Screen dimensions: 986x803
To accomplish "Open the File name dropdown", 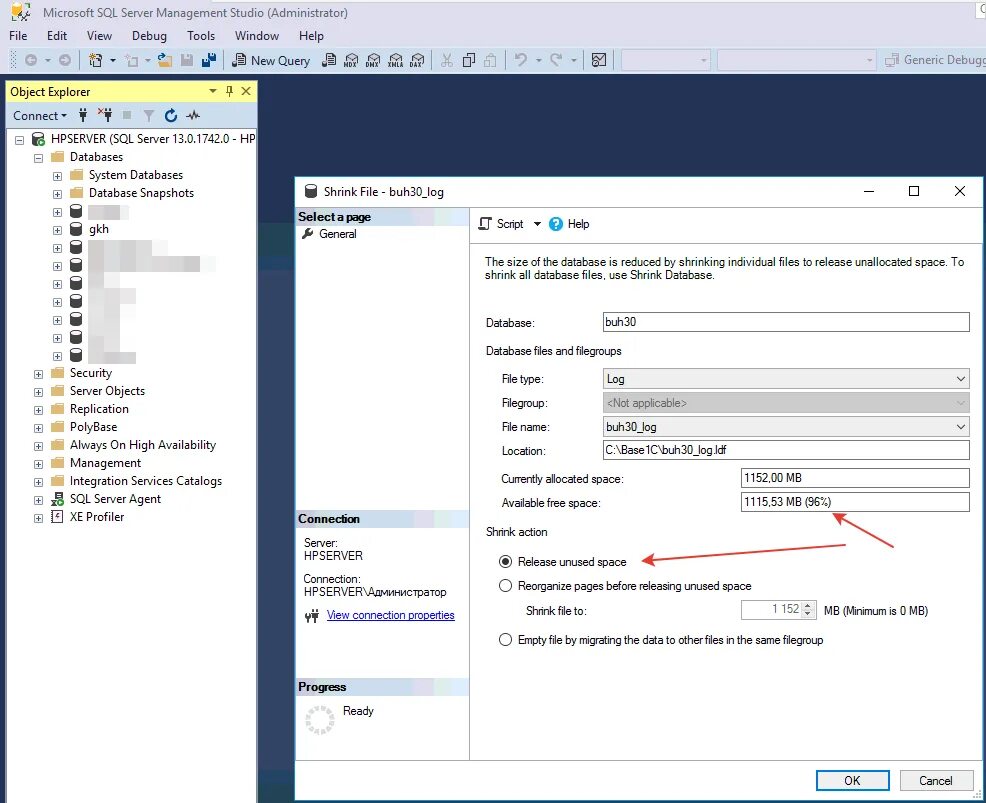I will pyautogui.click(x=960, y=426).
